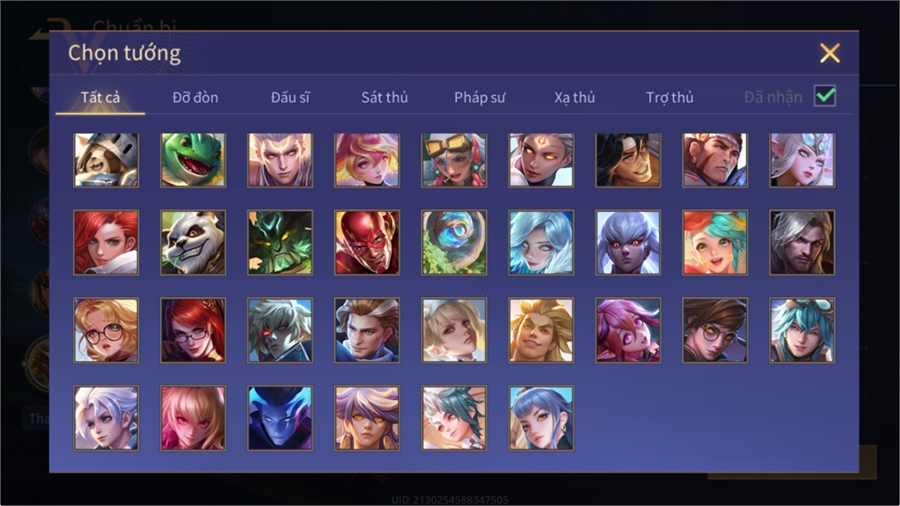The width and height of the screenshot is (900, 506).
Task: Toggle the Đã nhận checkbox
Action: (x=825, y=96)
